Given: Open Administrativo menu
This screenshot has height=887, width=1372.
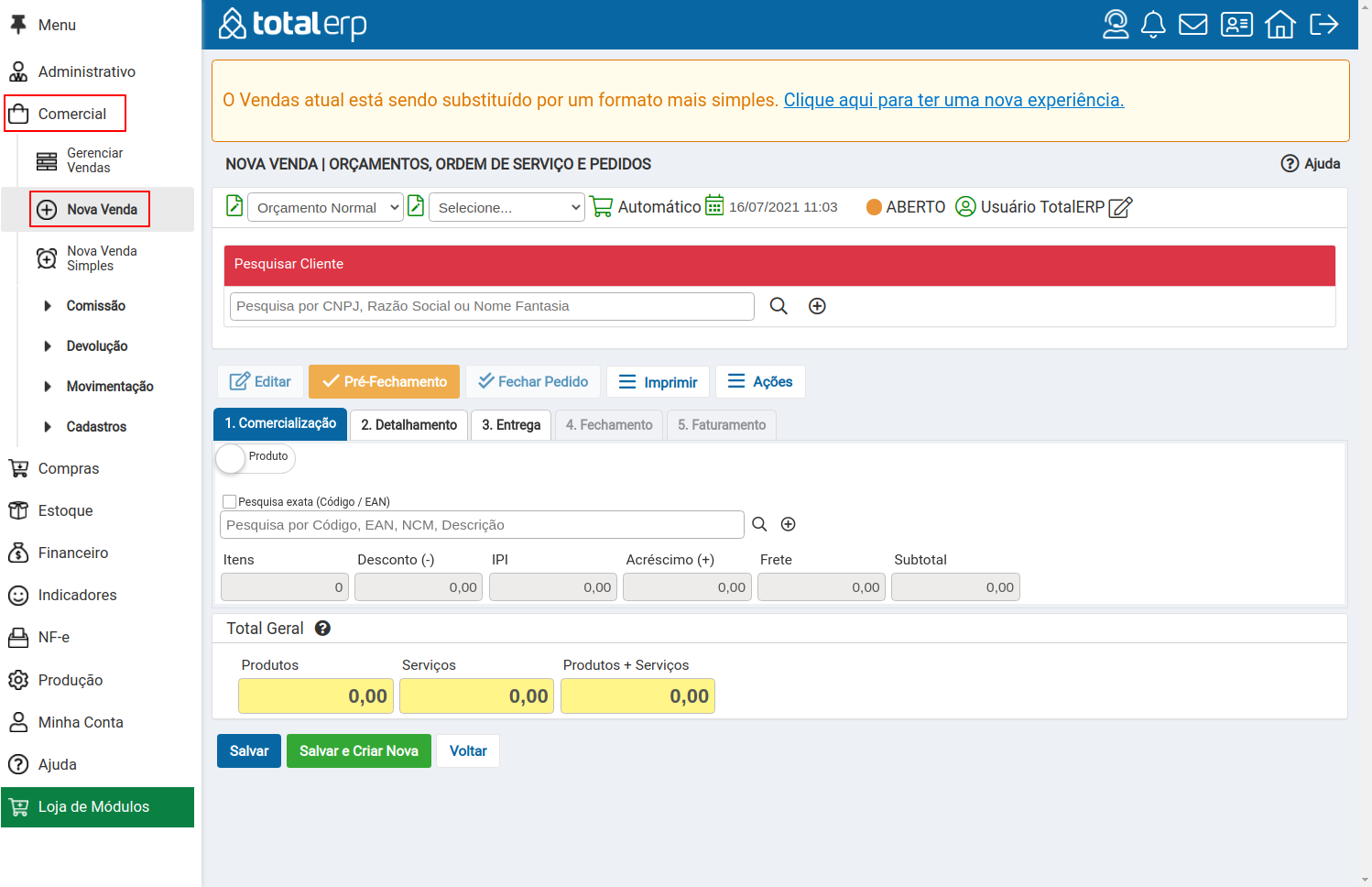Looking at the screenshot, I should (86, 71).
